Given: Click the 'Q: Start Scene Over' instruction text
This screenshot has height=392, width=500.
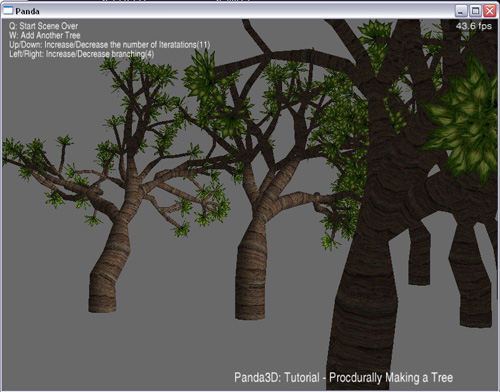Looking at the screenshot, I should pyautogui.click(x=43, y=26).
